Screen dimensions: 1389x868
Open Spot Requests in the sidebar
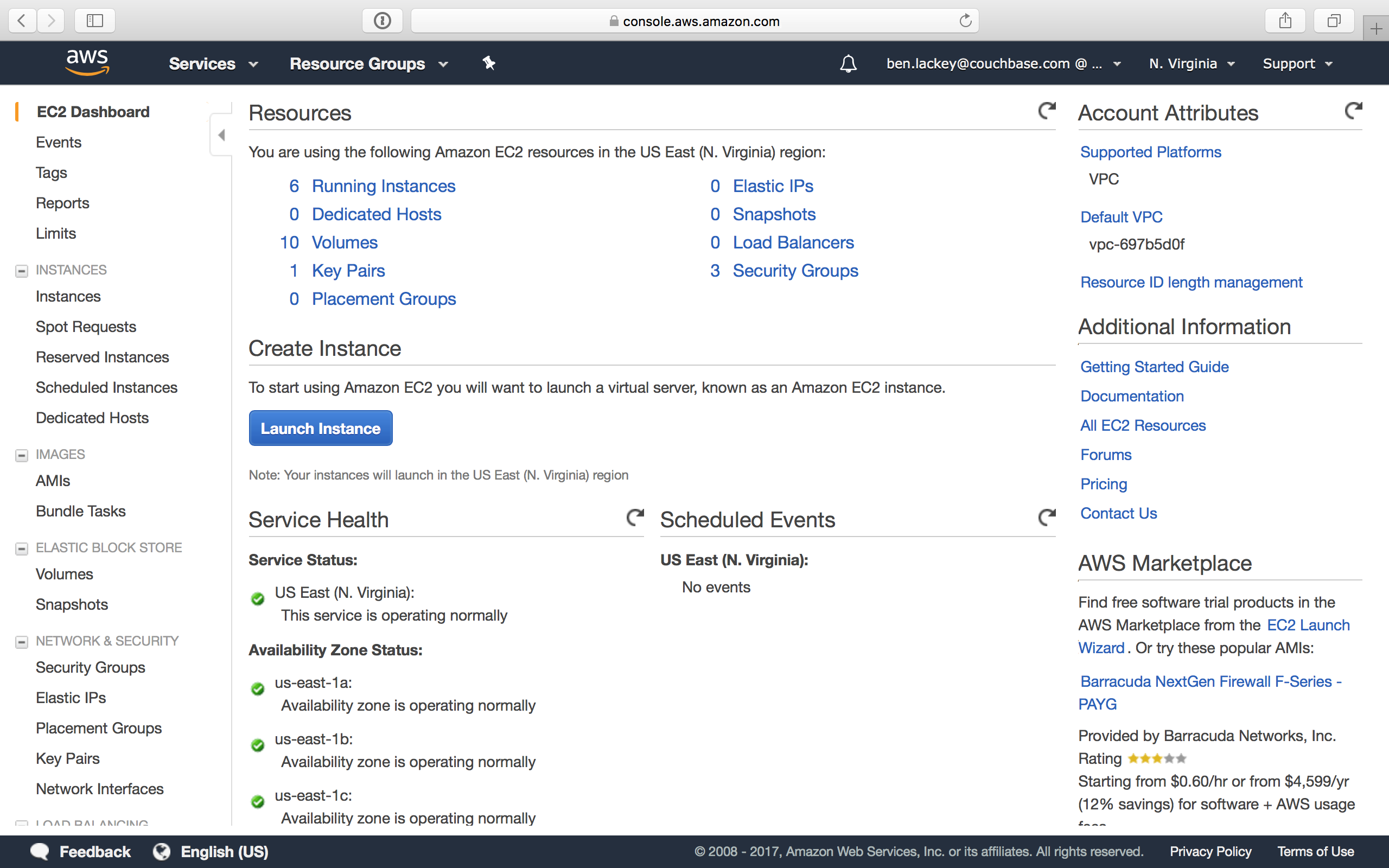pos(86,327)
